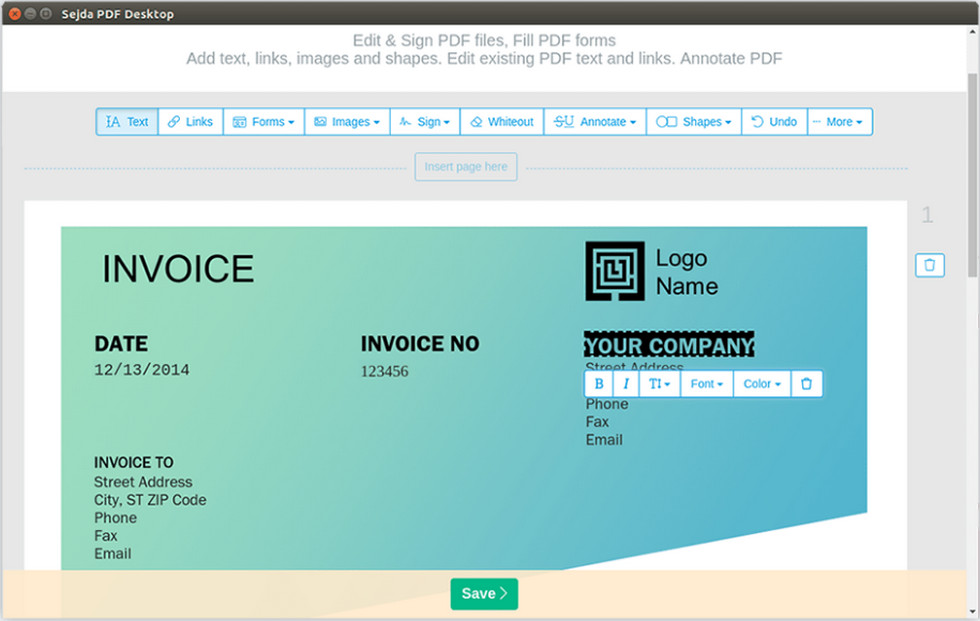Expand the Shapes dropdown
Viewport: 980px width, 621px height.
coord(694,122)
